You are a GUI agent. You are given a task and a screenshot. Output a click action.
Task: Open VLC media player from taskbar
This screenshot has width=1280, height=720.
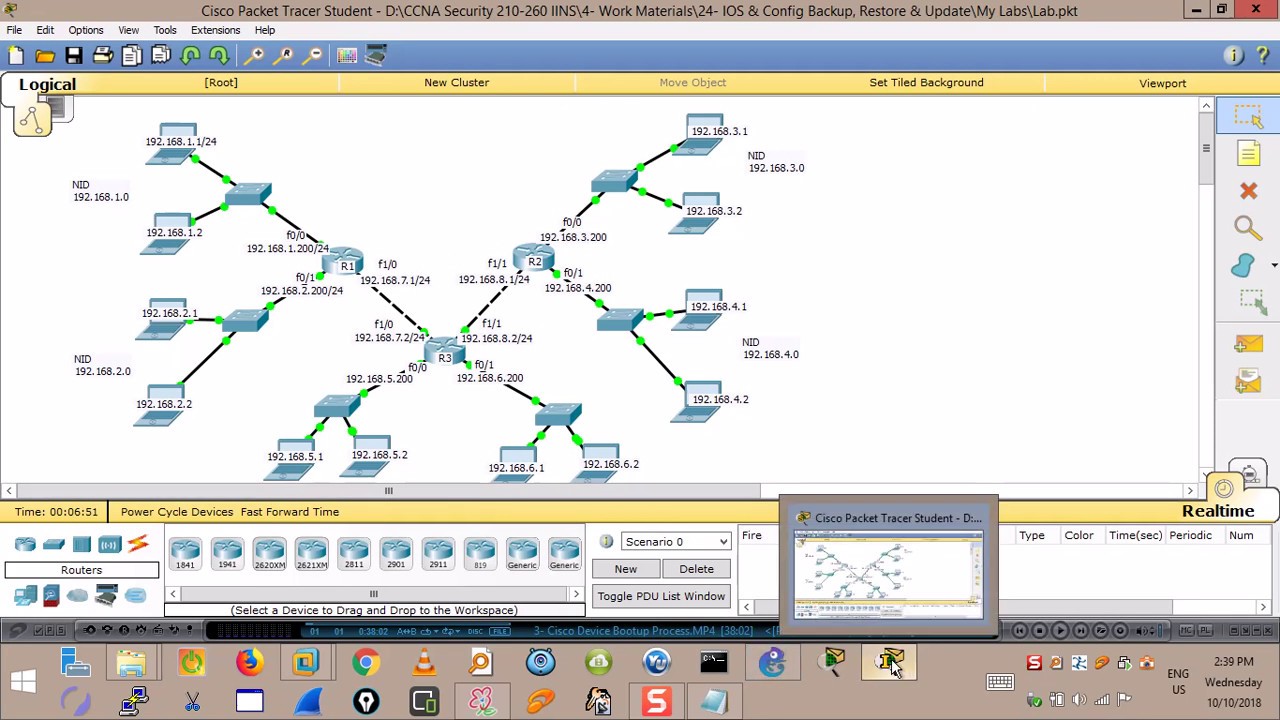[424, 662]
